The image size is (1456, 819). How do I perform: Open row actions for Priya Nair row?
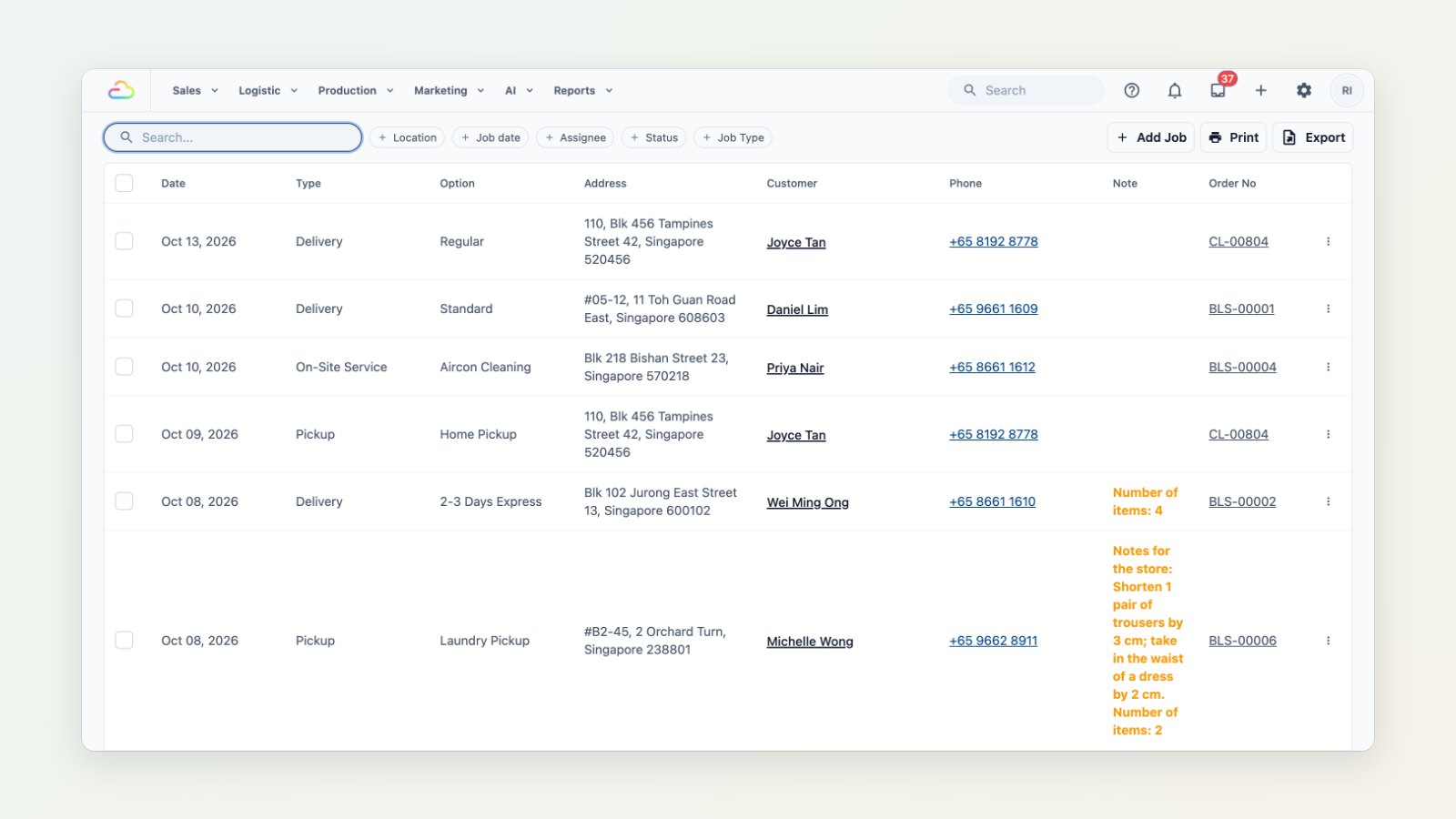pyautogui.click(x=1329, y=367)
